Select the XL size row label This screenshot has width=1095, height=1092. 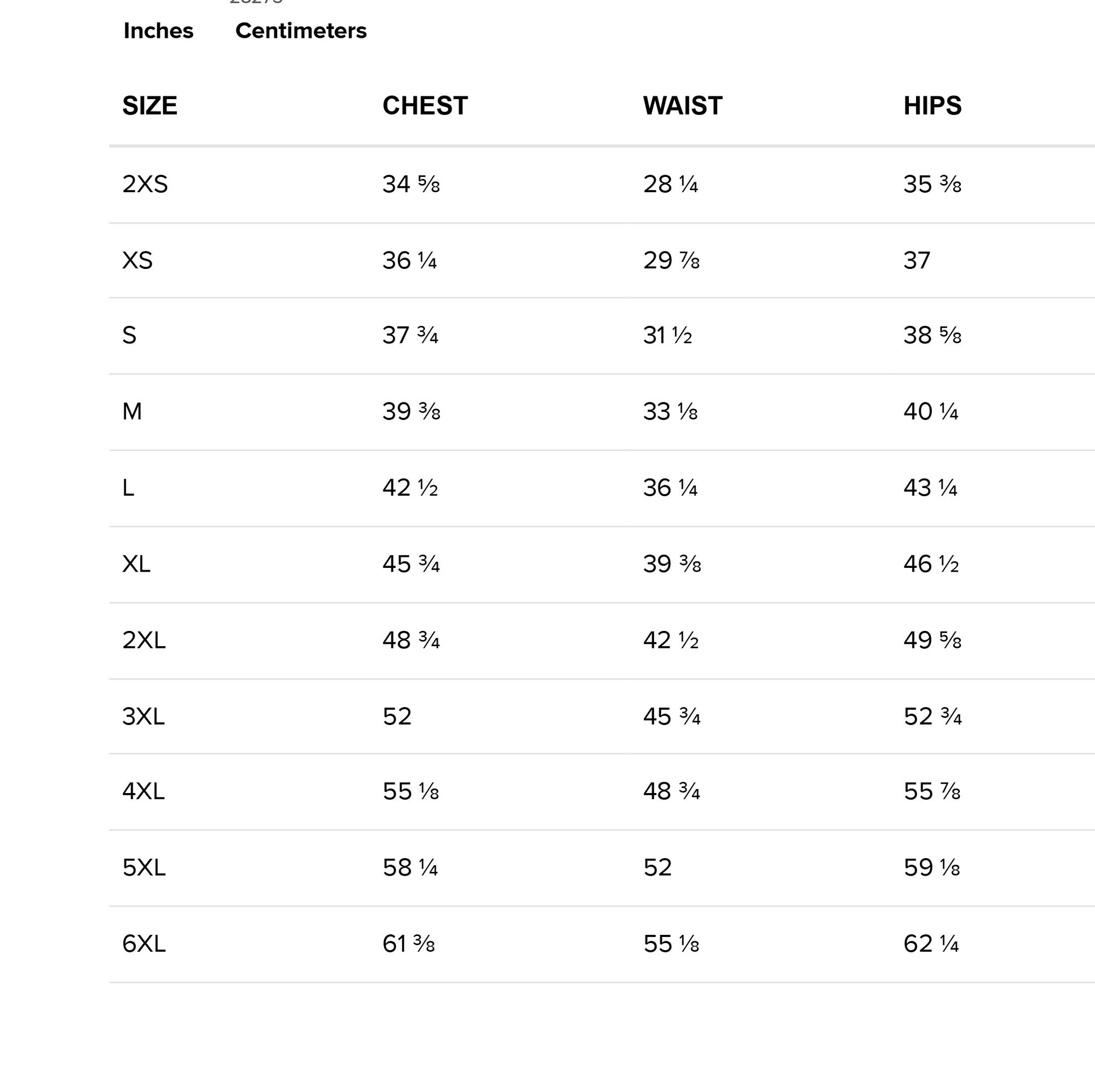(136, 564)
